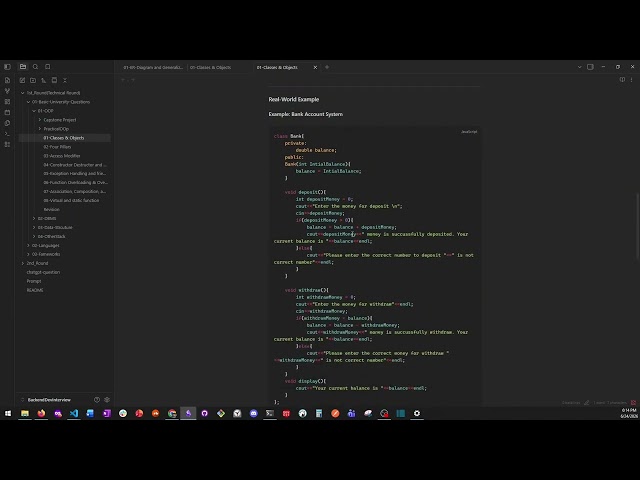Close the active 01-Classes & Objects tab

(315, 67)
